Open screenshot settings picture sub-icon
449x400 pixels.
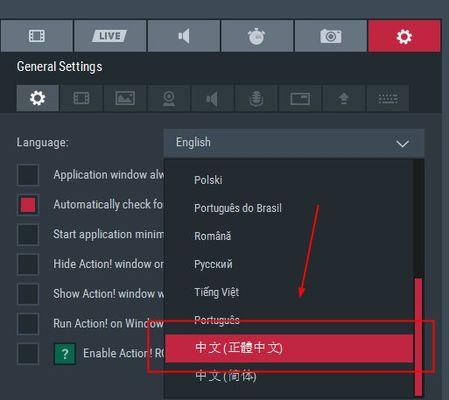(x=125, y=98)
